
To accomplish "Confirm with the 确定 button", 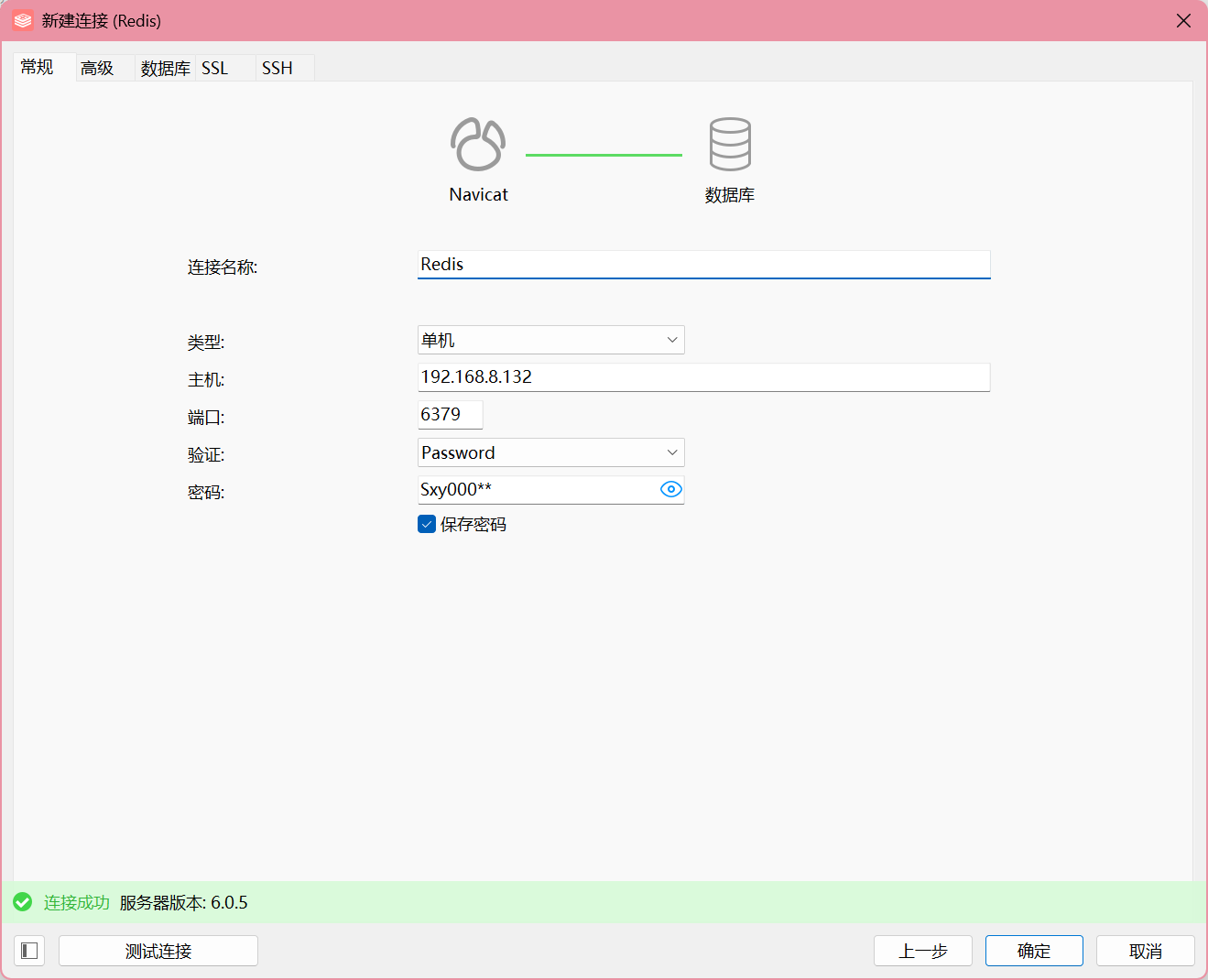I will tap(1034, 951).
